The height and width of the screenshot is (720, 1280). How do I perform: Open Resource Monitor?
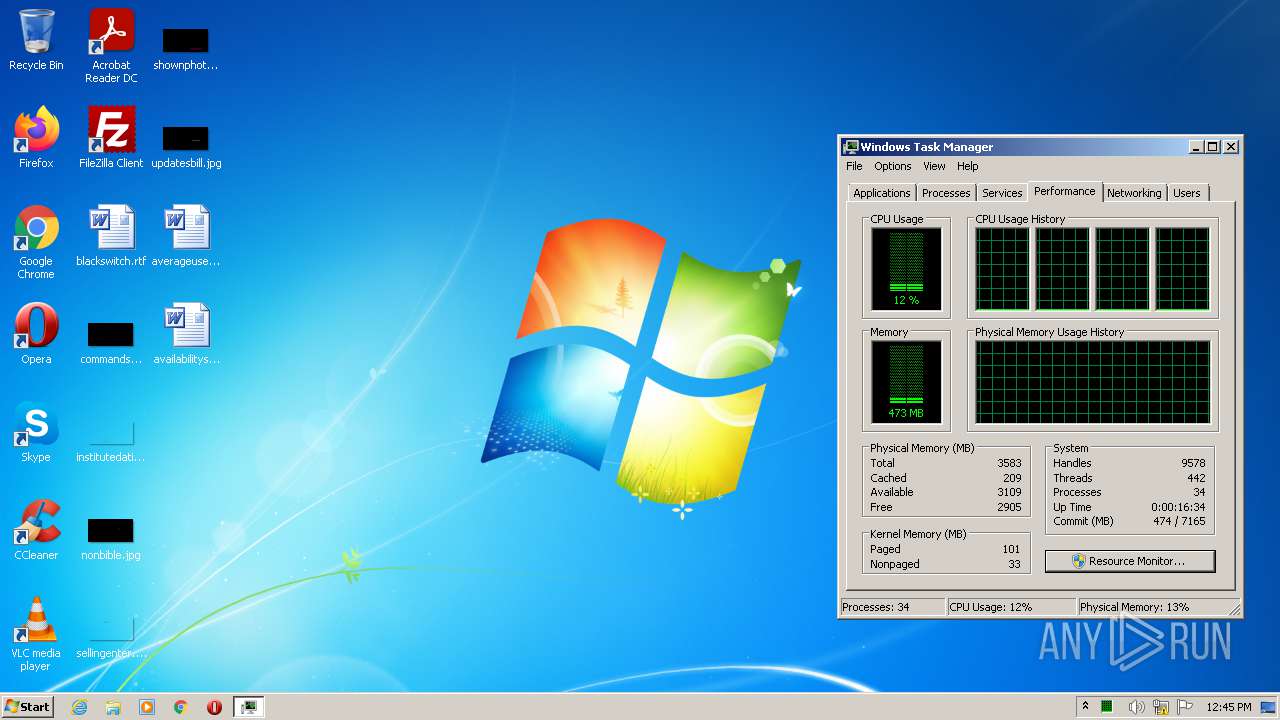pyautogui.click(x=1130, y=561)
